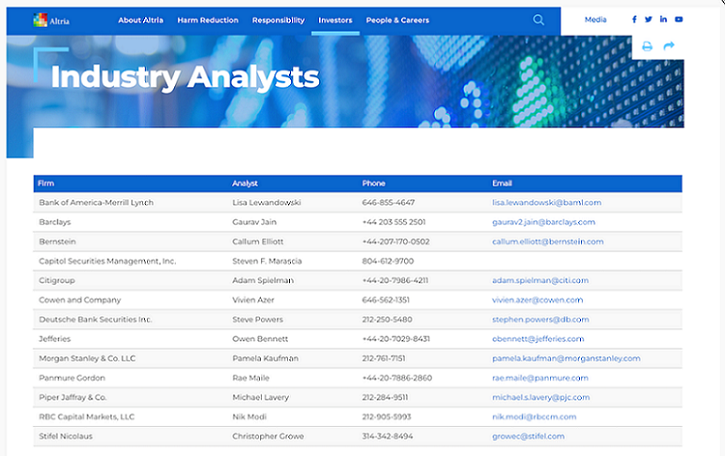
Task: Click the Phone column header
Action: (374, 183)
